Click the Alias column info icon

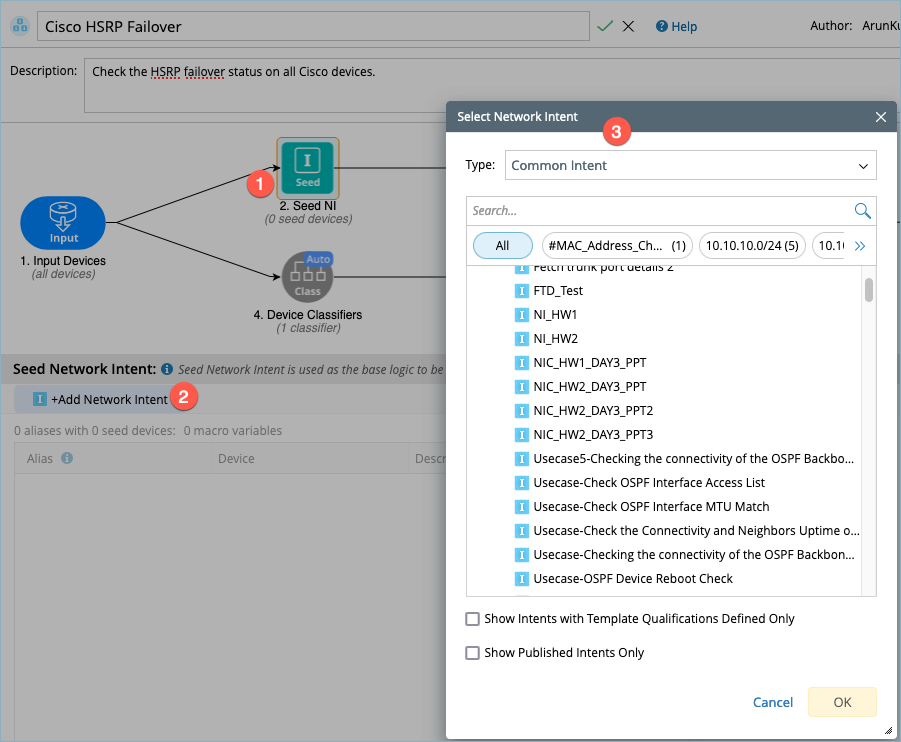click(x=67, y=458)
